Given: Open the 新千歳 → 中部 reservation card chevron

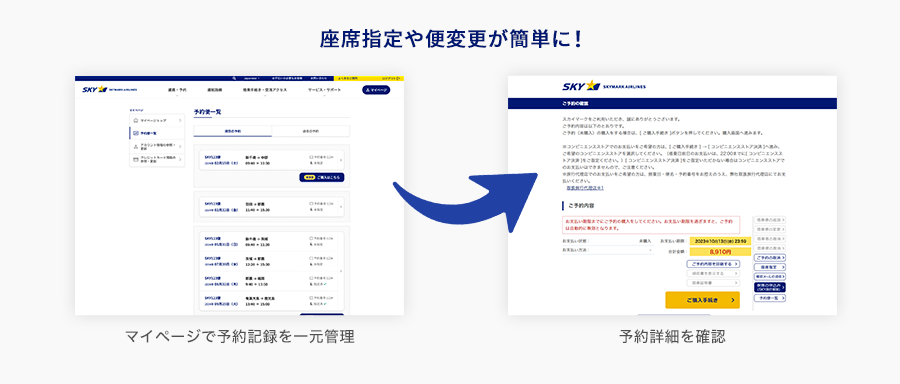Looking at the screenshot, I should 340,160.
